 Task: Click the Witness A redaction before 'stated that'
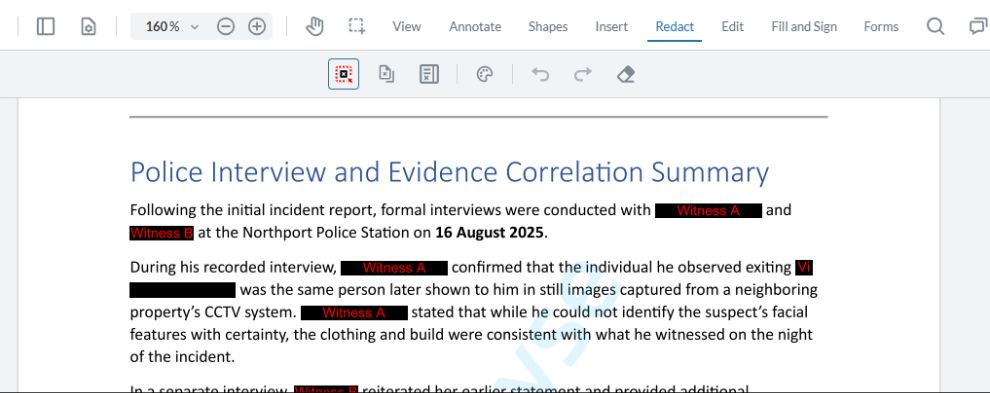tap(354, 313)
